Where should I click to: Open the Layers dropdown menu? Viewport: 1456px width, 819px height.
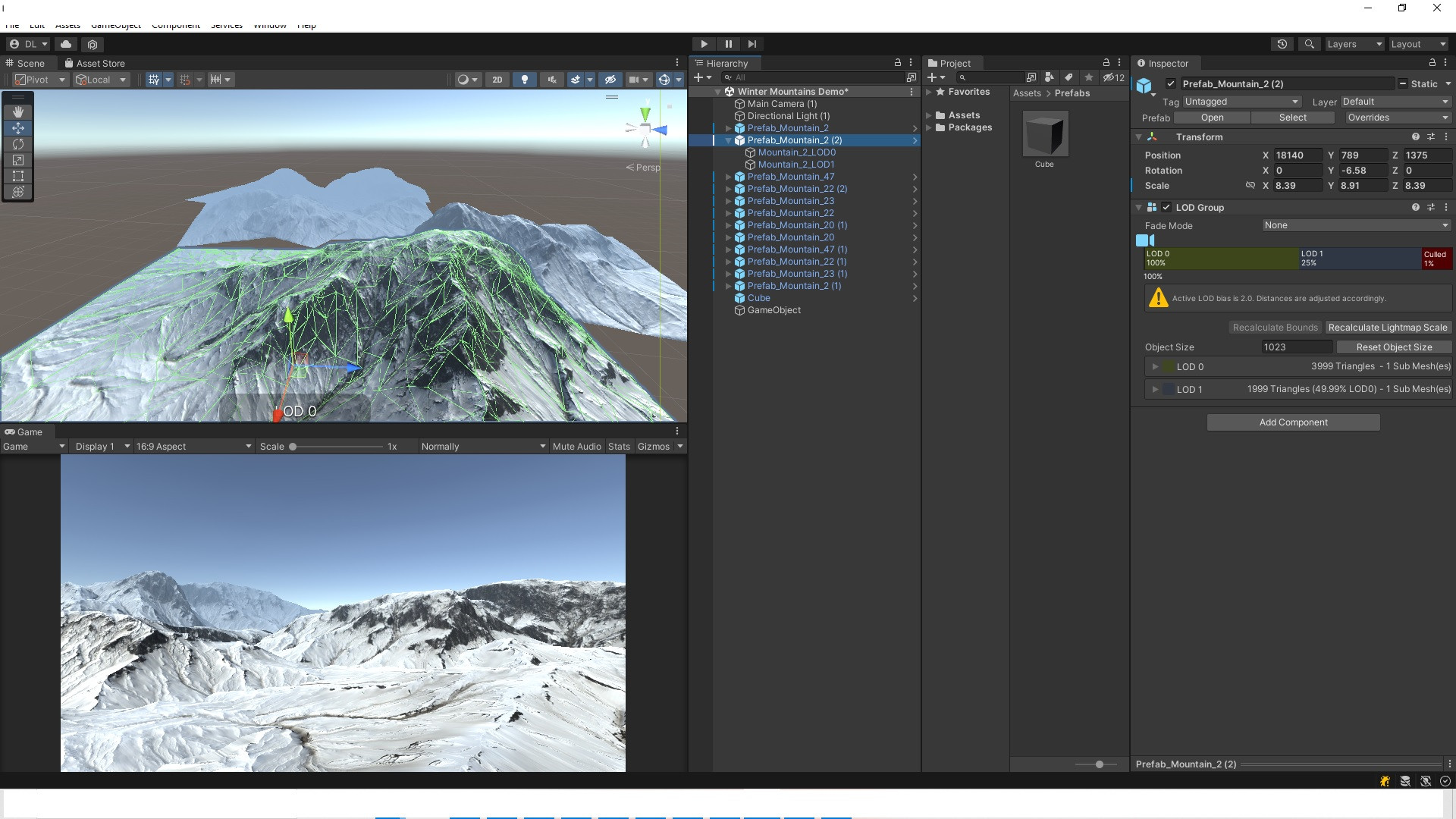pos(1354,44)
